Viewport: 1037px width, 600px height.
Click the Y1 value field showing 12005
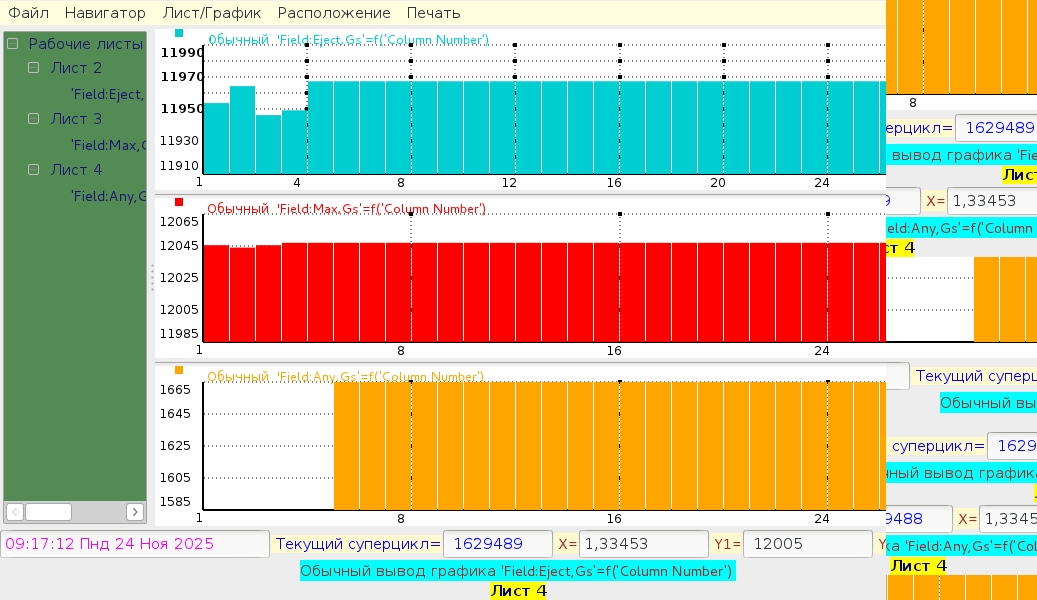coord(807,544)
